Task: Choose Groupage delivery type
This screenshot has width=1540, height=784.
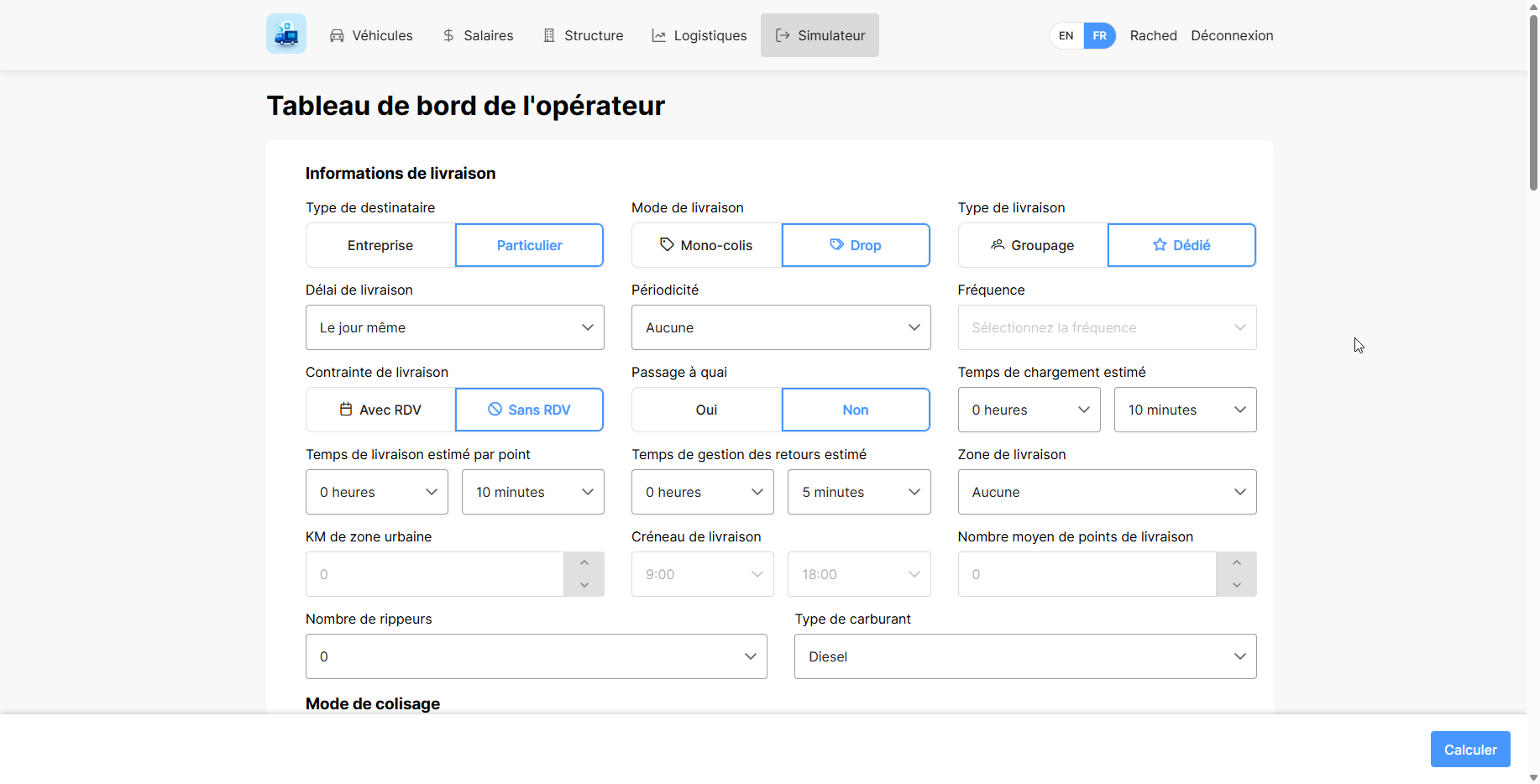Action: [x=1033, y=245]
